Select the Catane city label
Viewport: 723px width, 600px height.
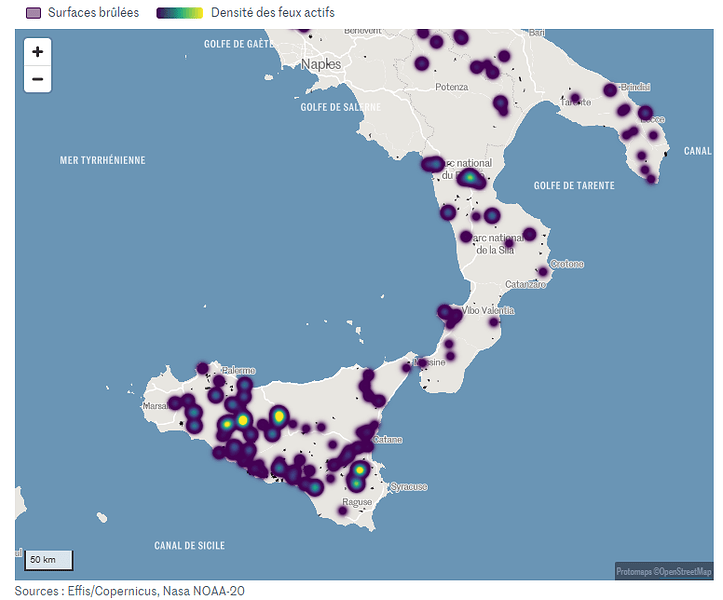[388, 440]
